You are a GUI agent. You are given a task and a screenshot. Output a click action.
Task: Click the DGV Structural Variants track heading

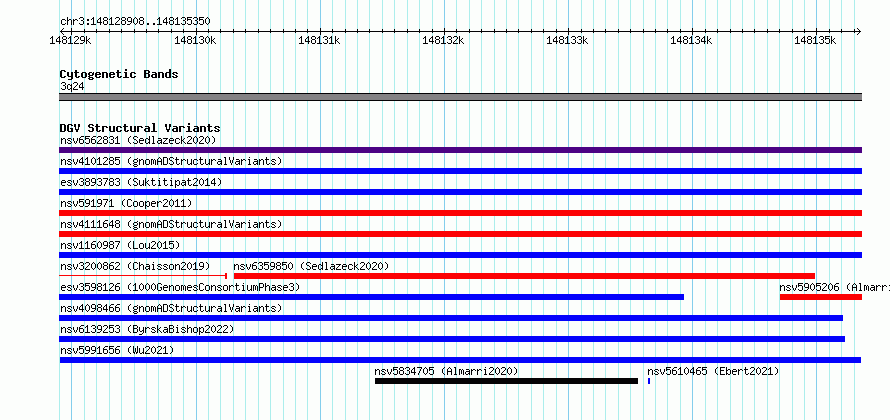pyautogui.click(x=140, y=128)
